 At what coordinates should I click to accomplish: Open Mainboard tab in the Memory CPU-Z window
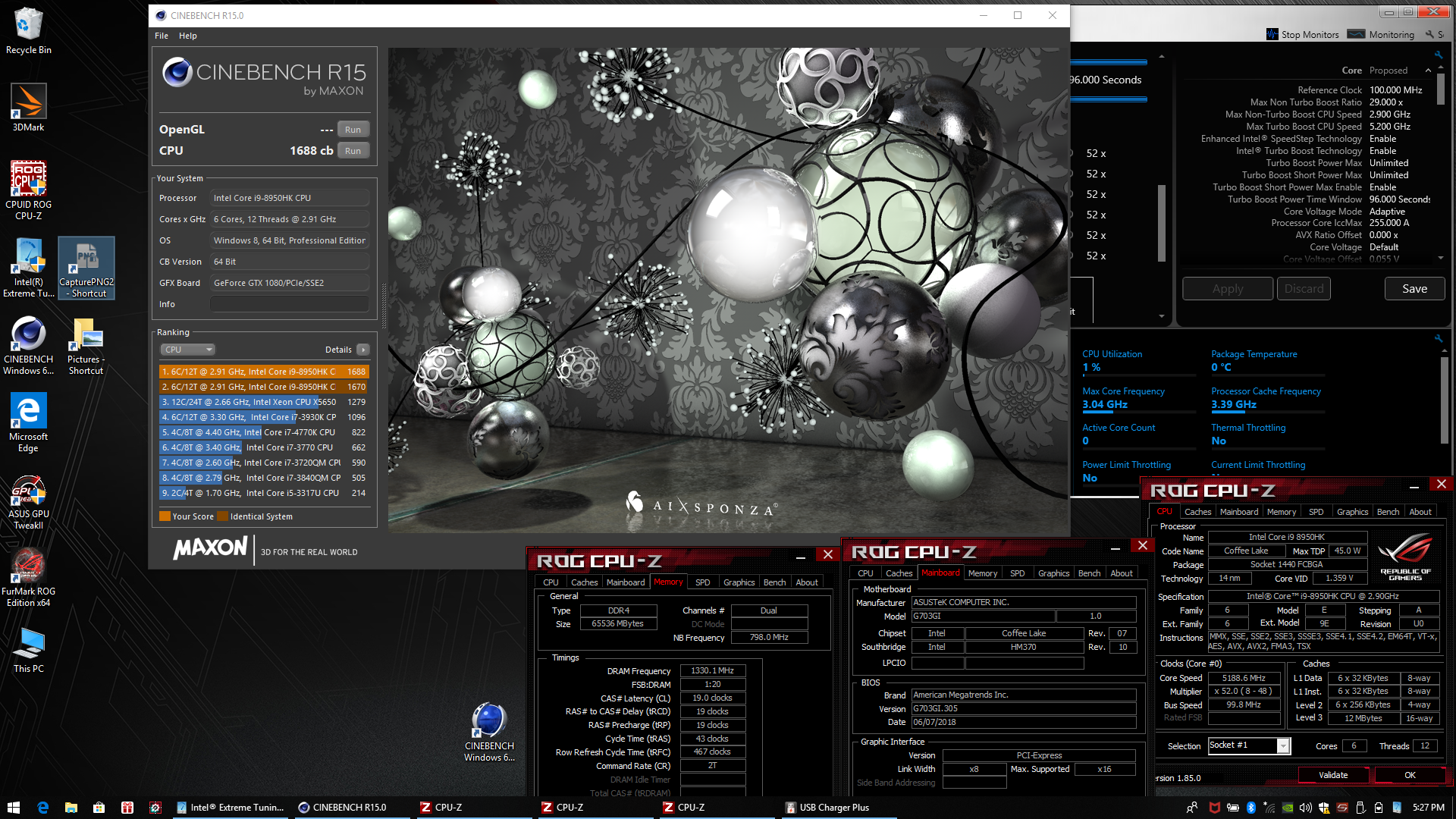click(626, 582)
